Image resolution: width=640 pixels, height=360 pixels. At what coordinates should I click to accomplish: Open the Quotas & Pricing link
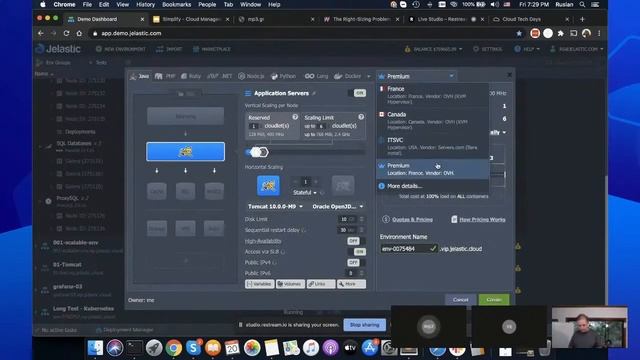click(x=408, y=220)
